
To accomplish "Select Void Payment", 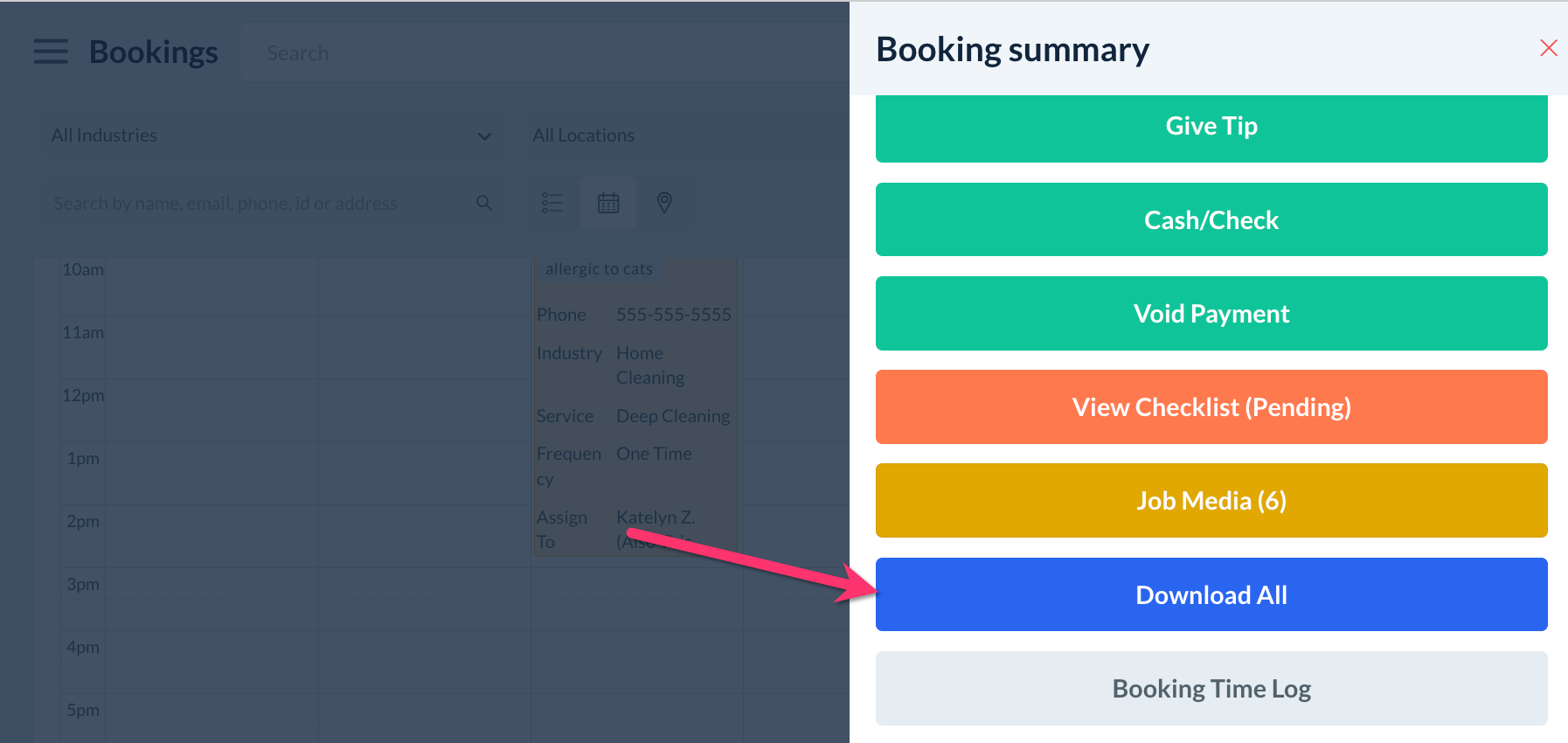I will tap(1211, 314).
